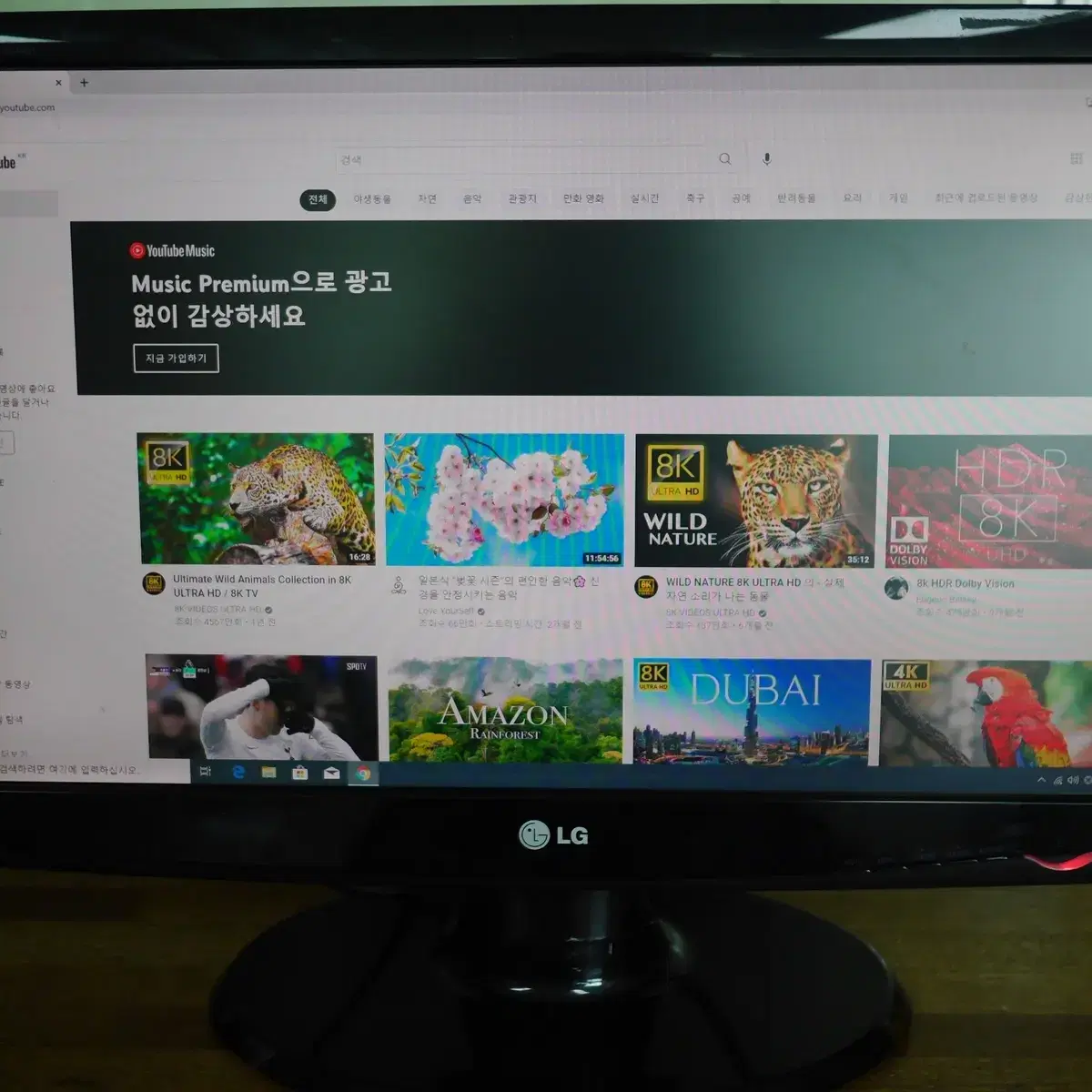Screen dimensions: 1092x1092
Task: Select the 공예 filter chip
Action: tap(742, 197)
